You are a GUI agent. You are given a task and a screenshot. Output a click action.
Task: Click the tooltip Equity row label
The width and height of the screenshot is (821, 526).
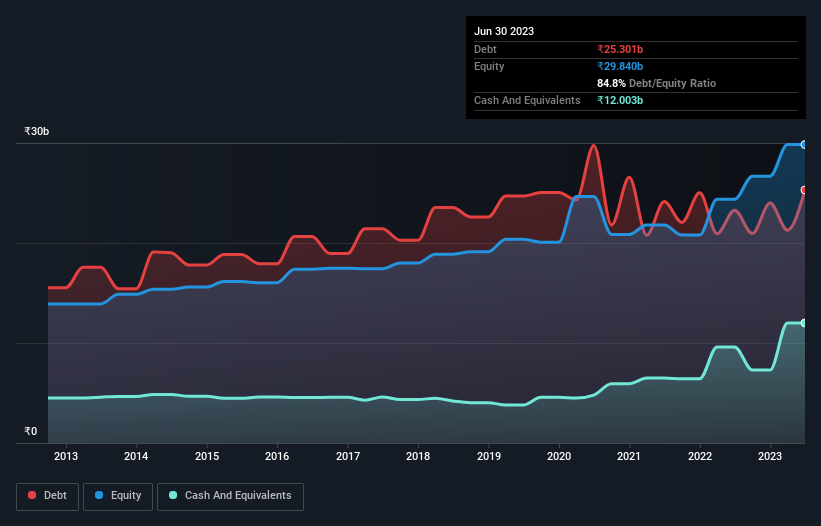[489, 66]
